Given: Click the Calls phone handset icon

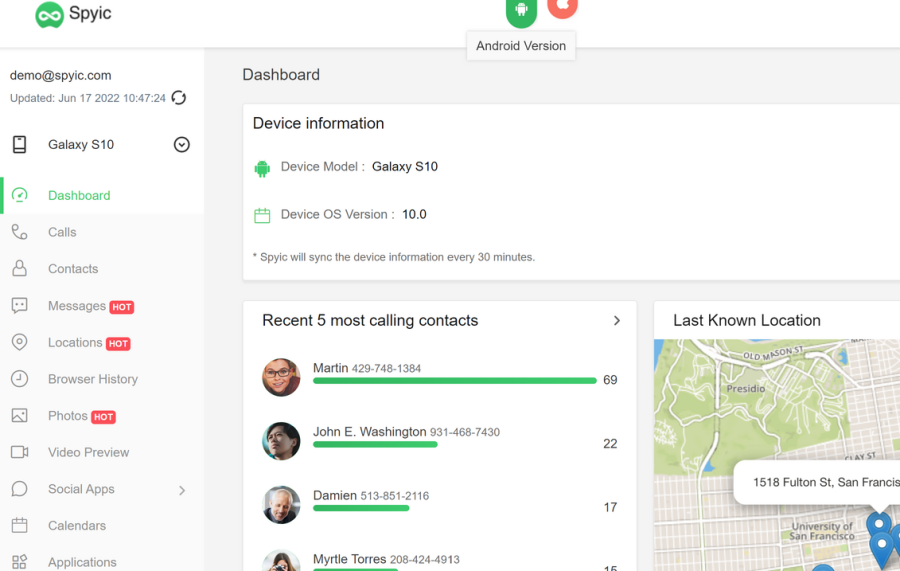Looking at the screenshot, I should coord(20,232).
